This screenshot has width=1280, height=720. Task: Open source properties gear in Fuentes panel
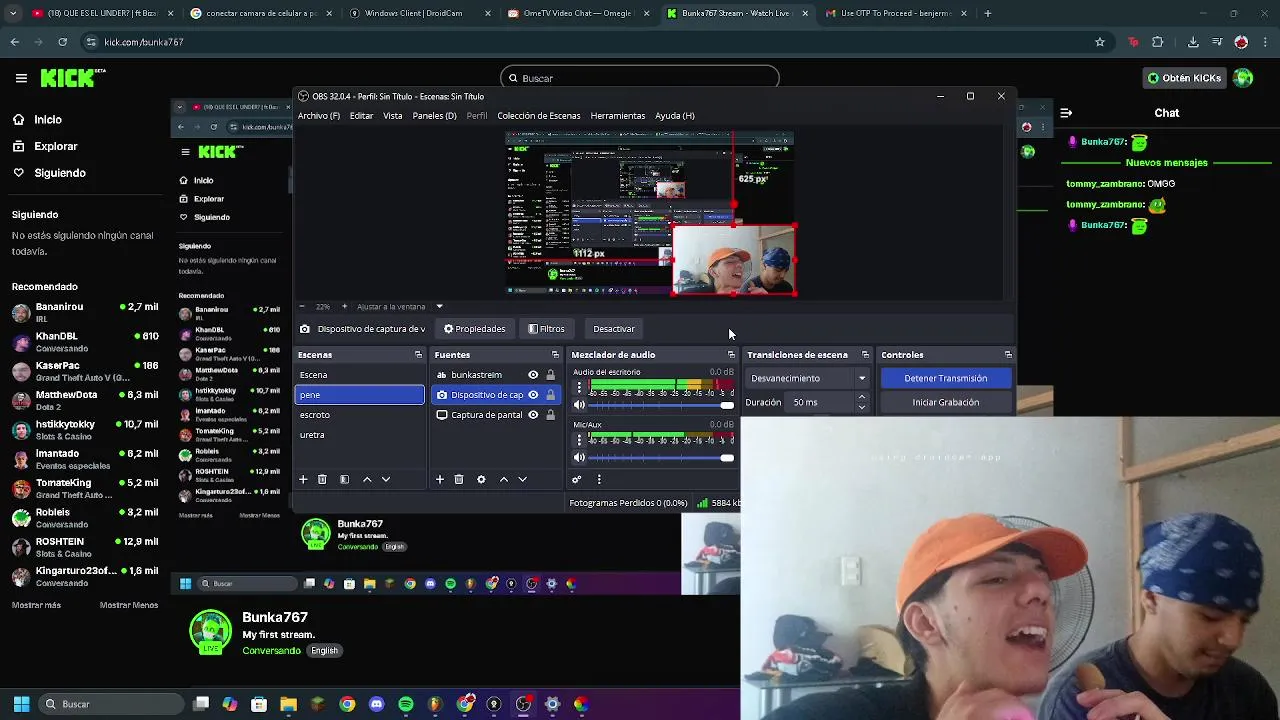(481, 480)
